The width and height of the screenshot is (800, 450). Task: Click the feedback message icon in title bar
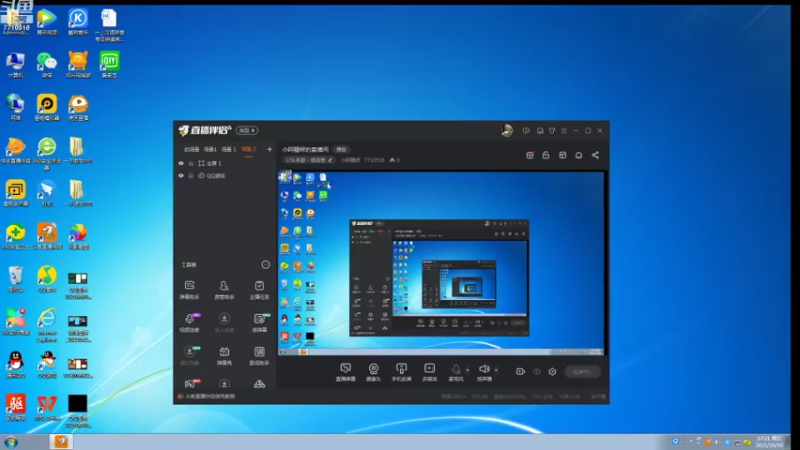pyautogui.click(x=526, y=131)
